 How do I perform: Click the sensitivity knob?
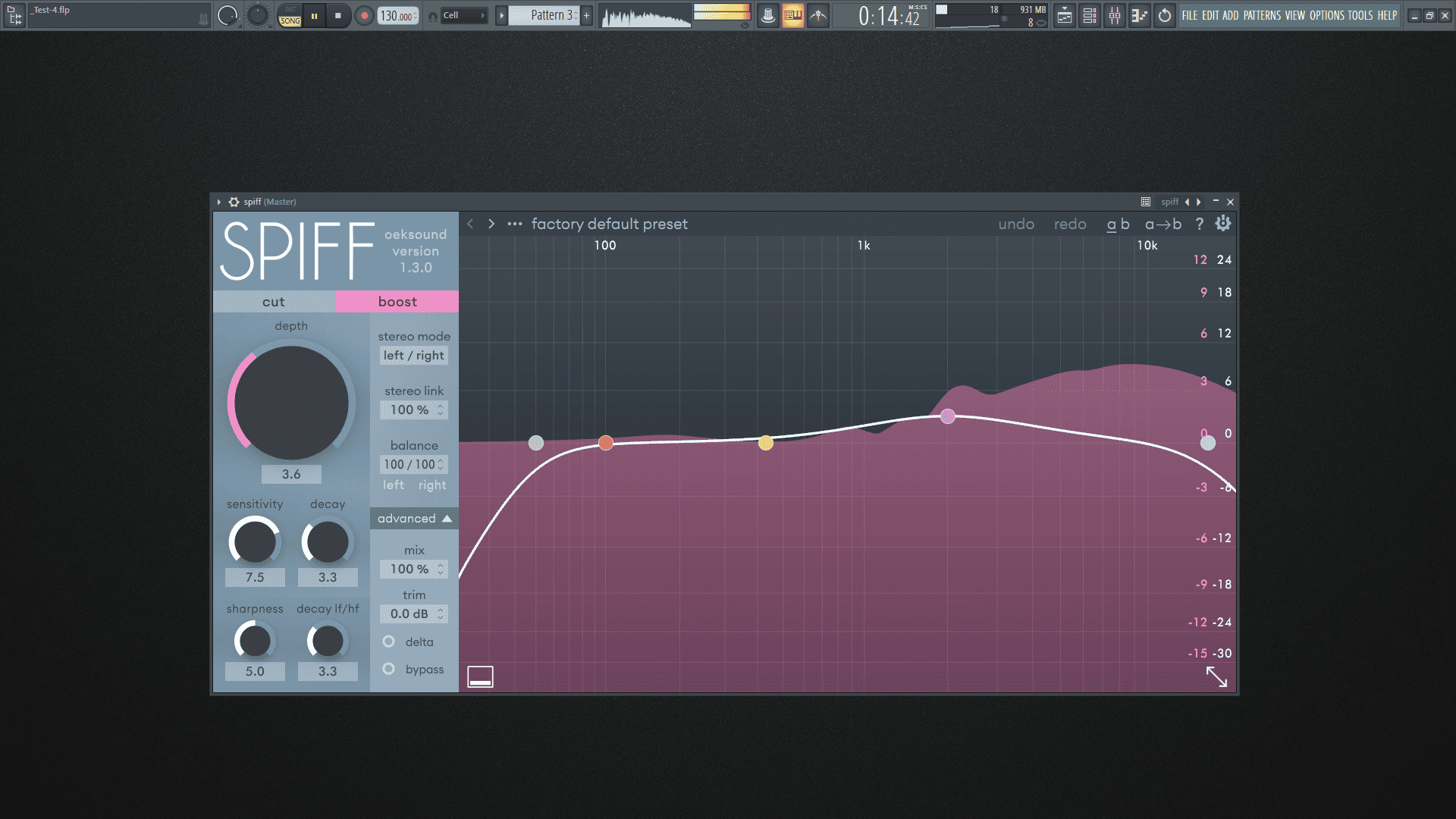(255, 542)
